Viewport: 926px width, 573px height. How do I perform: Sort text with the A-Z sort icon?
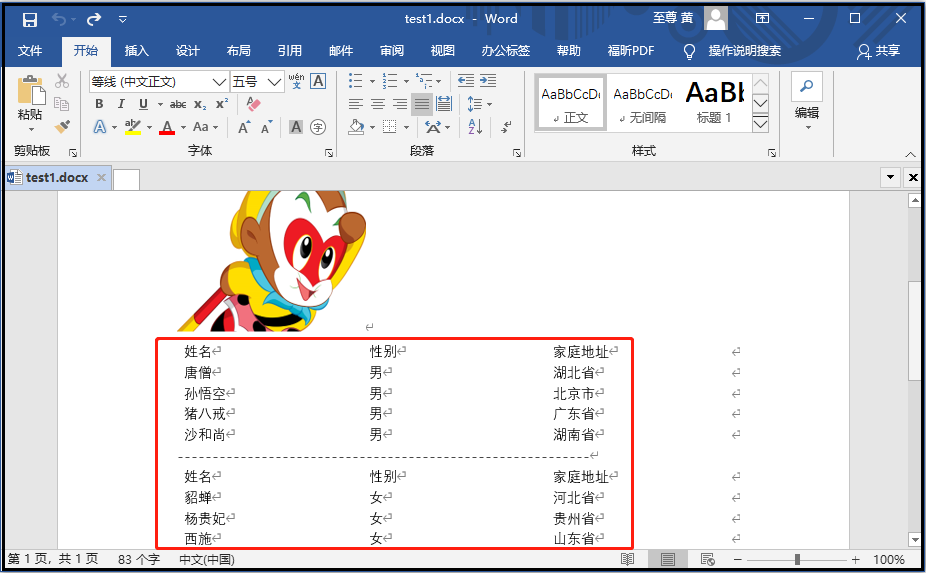(x=475, y=127)
